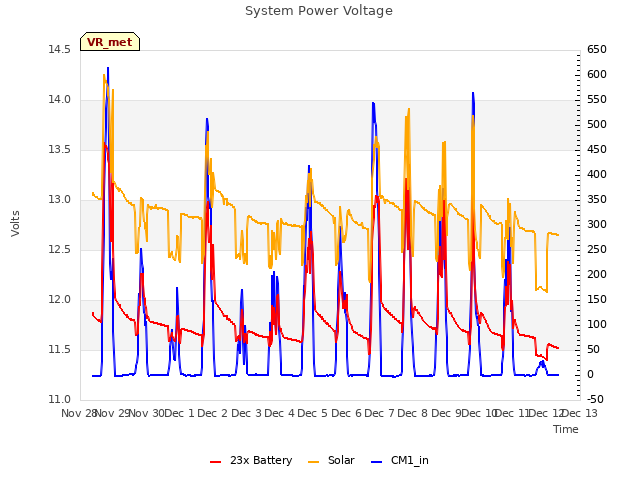Click the 200 right axis value
This screenshot has height=480, width=640.
(597, 274)
